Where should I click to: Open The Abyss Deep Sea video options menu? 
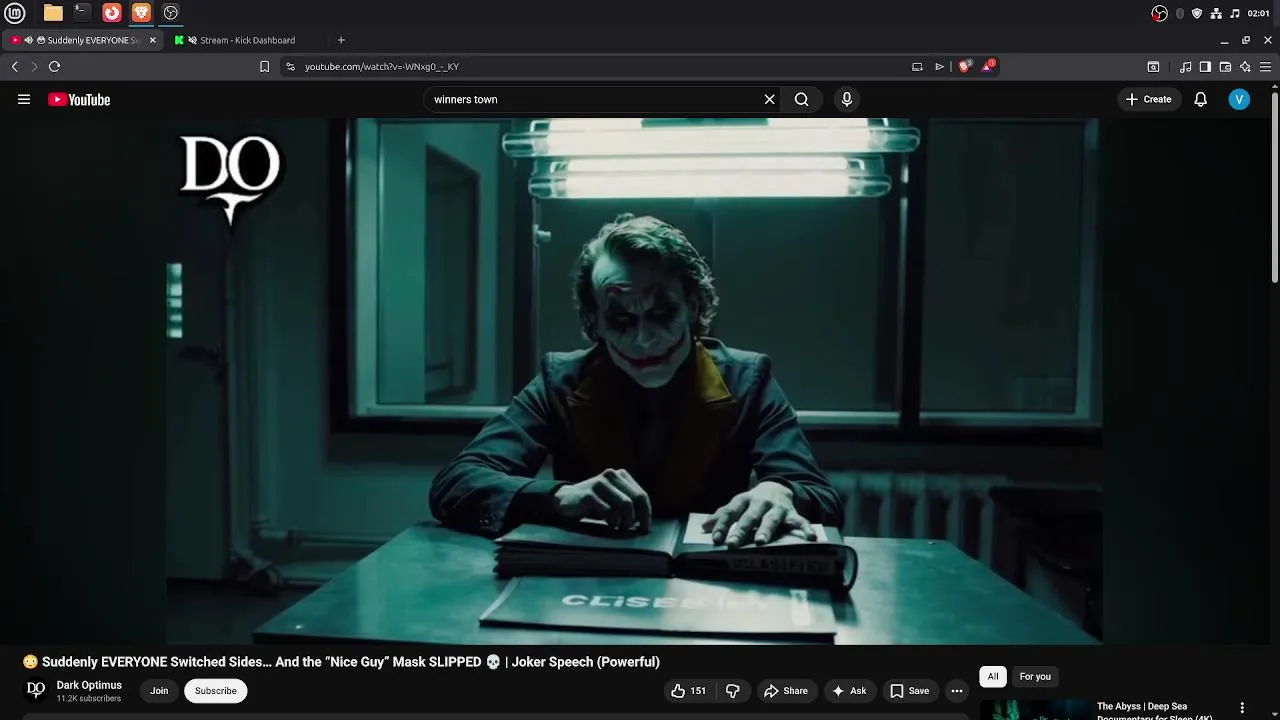coord(1242,708)
